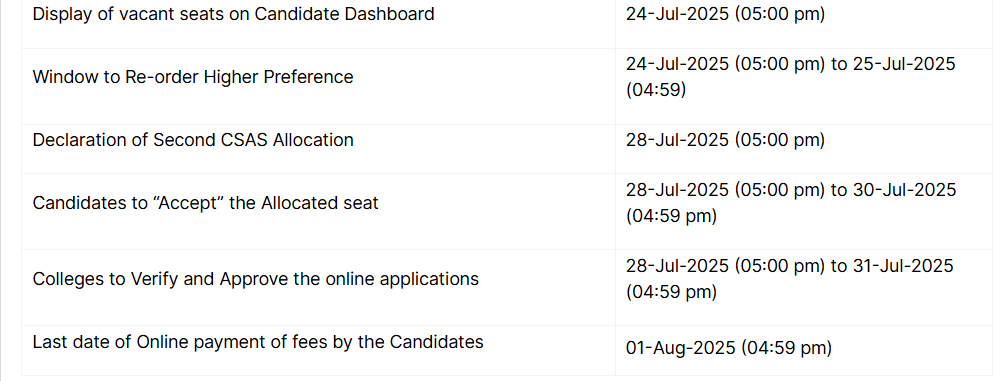Click '(04:59 pm)' under the college verification dates
This screenshot has height=381, width=1008.
tap(671, 292)
